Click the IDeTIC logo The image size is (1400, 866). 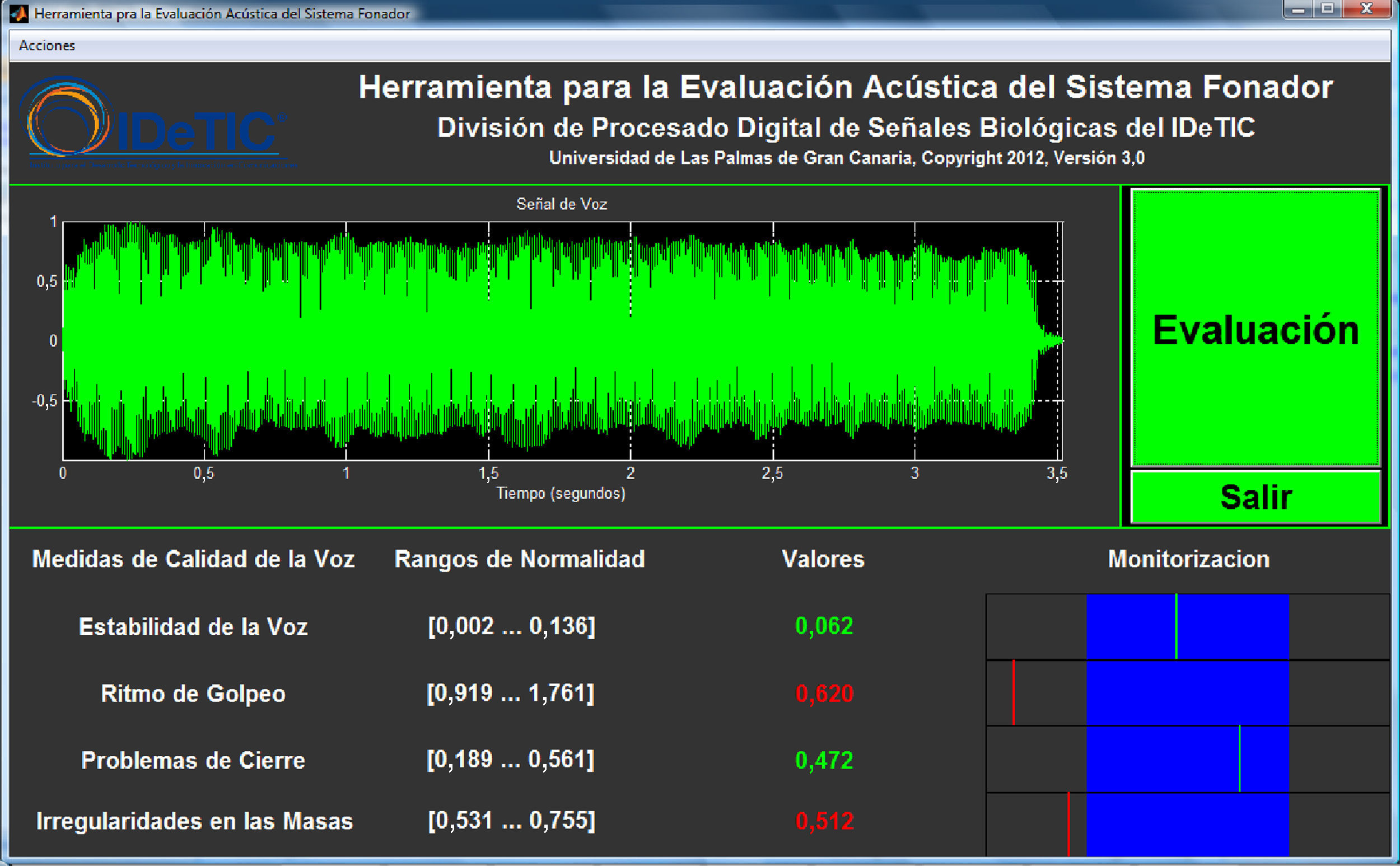pyautogui.click(x=155, y=124)
